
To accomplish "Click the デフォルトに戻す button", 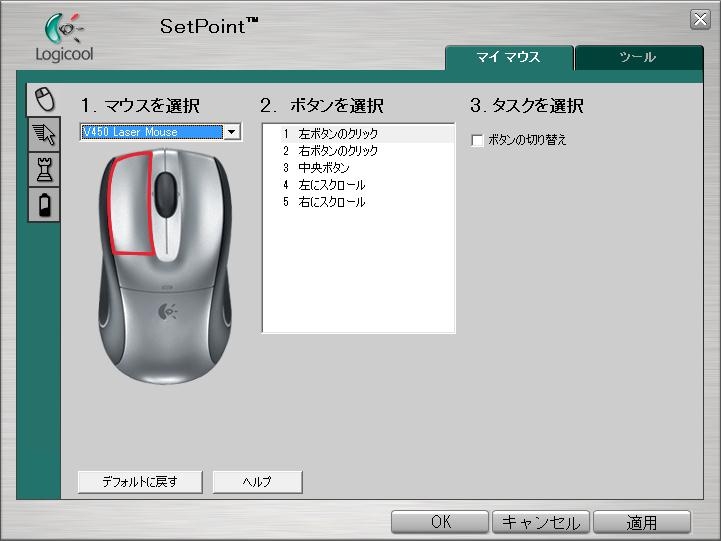I will 140,482.
